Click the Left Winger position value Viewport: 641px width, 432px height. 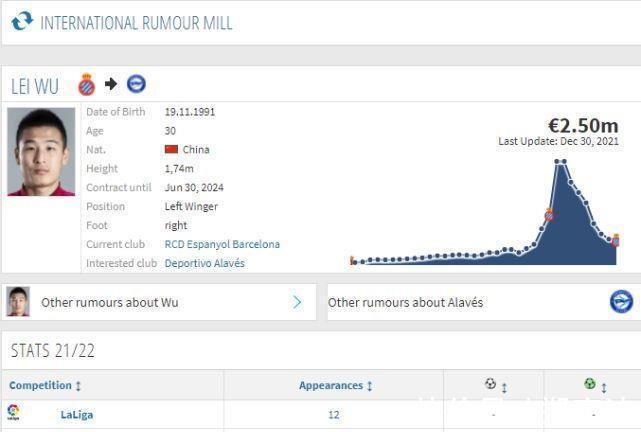click(x=191, y=206)
